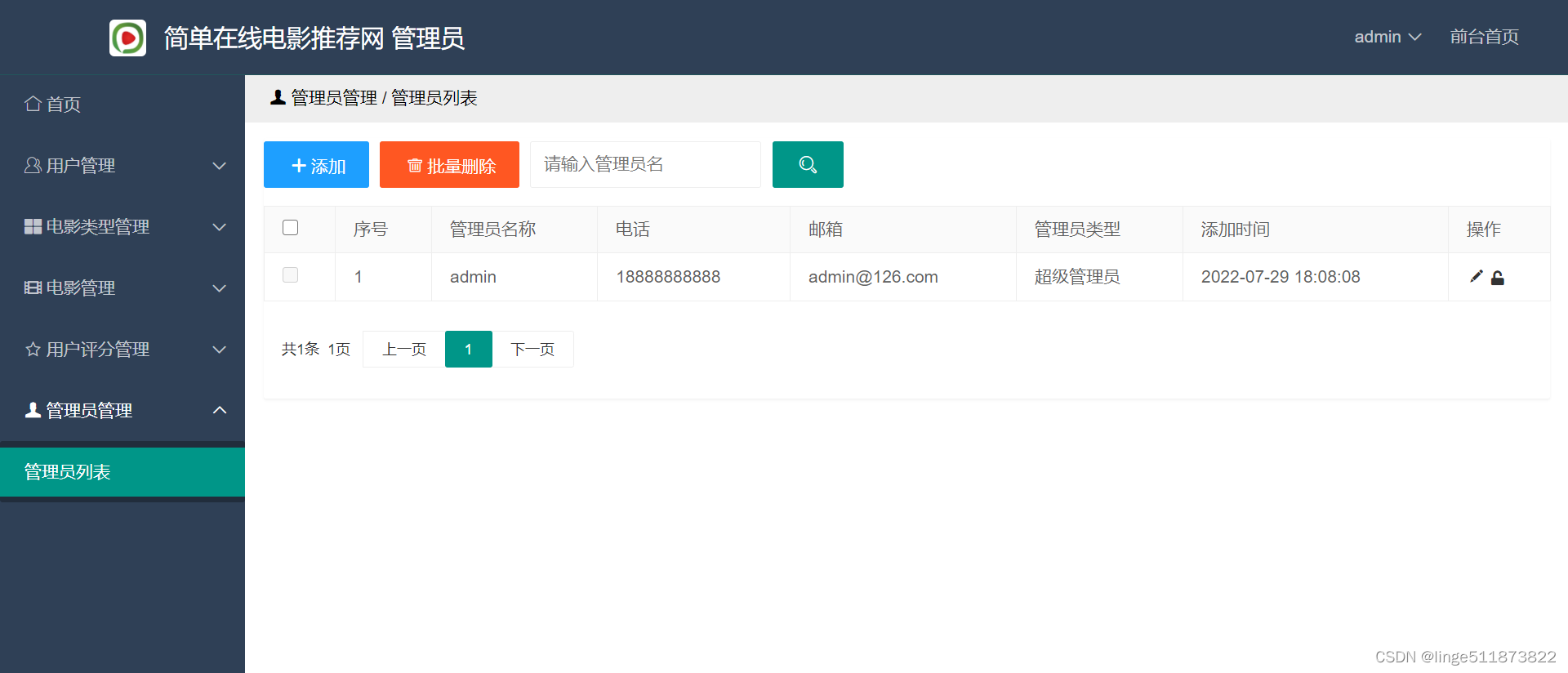Screen dimensions: 1568x673
Task: Click the unlock icon in admin row
Action: [1497, 278]
